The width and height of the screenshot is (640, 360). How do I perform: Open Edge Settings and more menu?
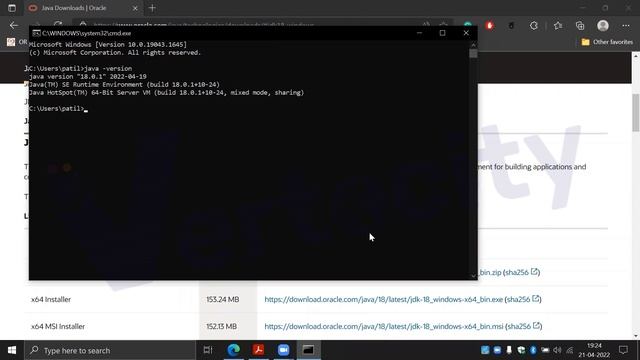tap(626, 26)
